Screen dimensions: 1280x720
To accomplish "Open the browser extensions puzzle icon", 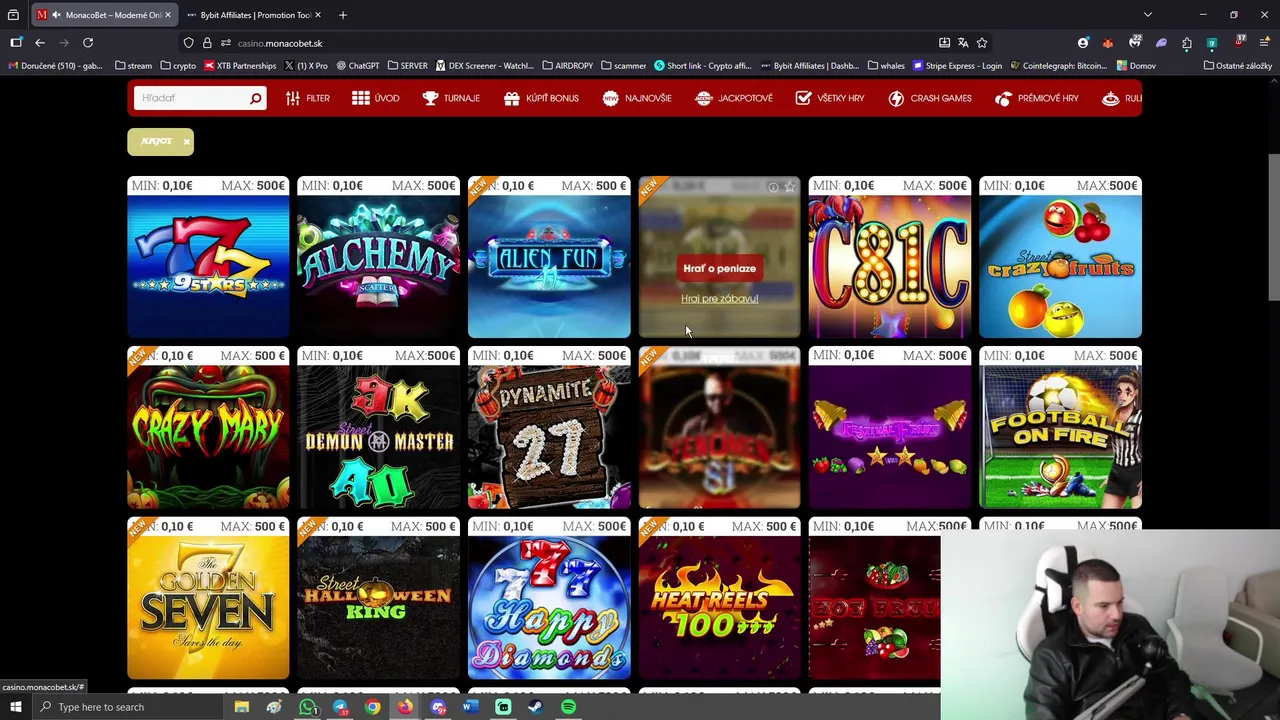I will coord(1186,43).
